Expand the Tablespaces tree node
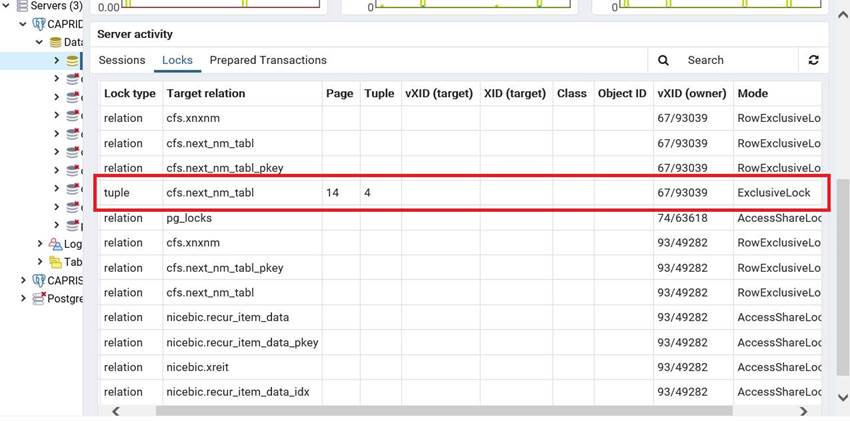This screenshot has height=421, width=850. coord(40,262)
